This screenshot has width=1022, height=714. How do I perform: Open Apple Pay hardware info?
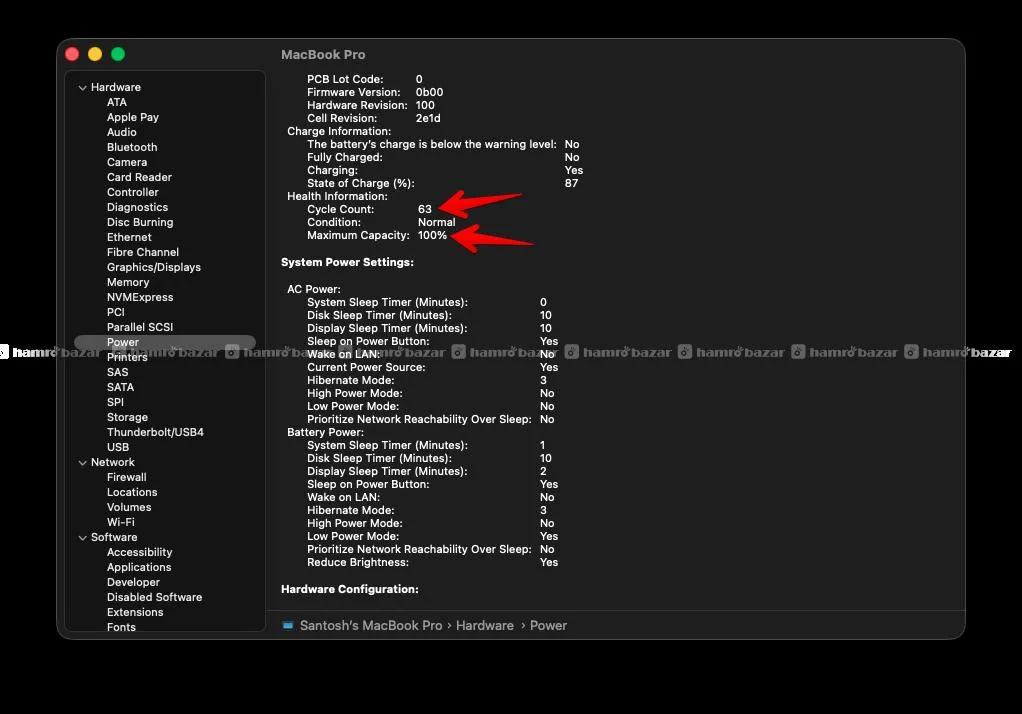pos(133,117)
